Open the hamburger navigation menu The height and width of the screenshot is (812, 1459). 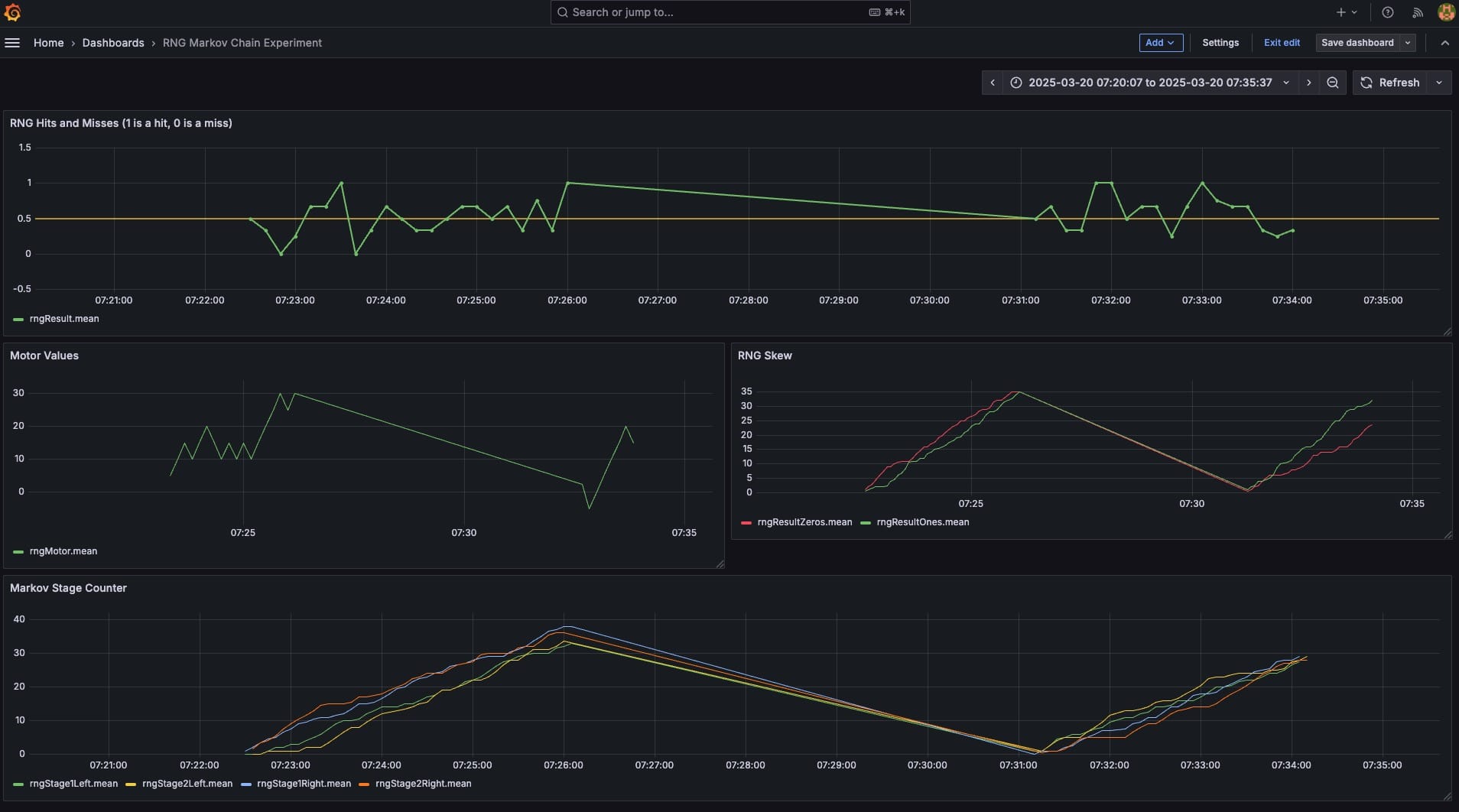tap(12, 43)
